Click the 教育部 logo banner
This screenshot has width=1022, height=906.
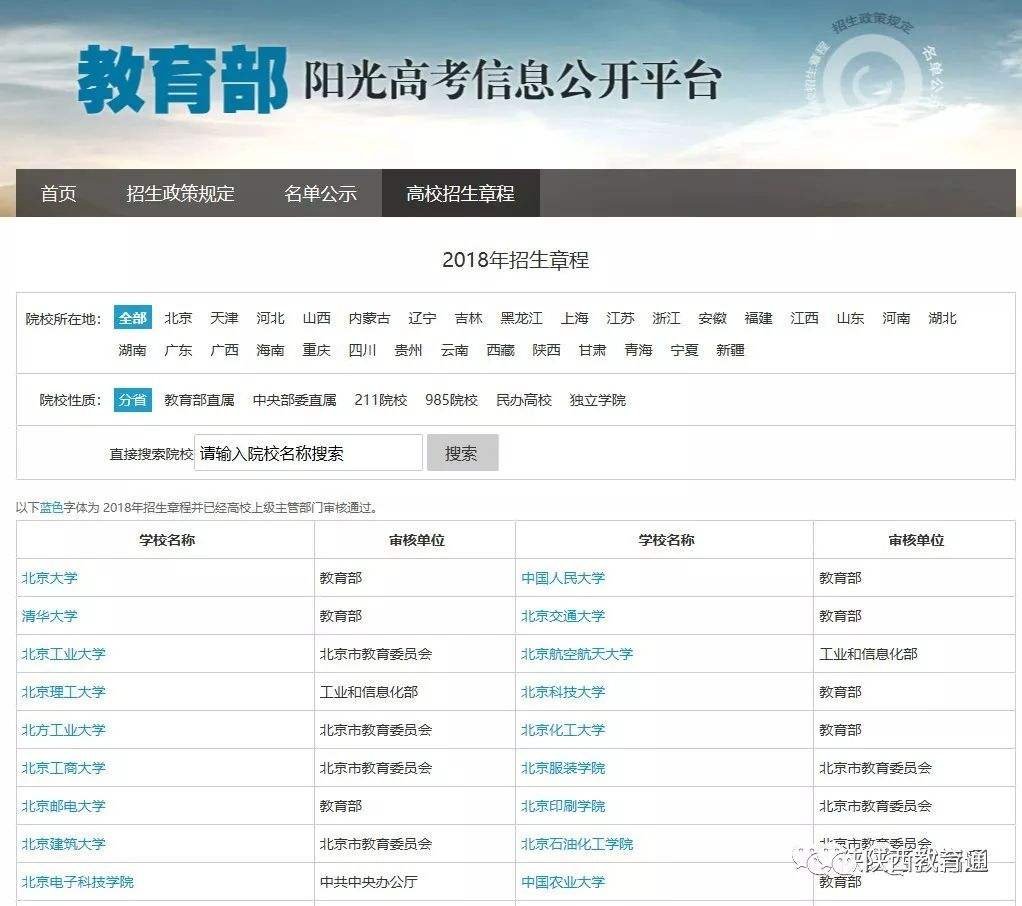pos(185,75)
